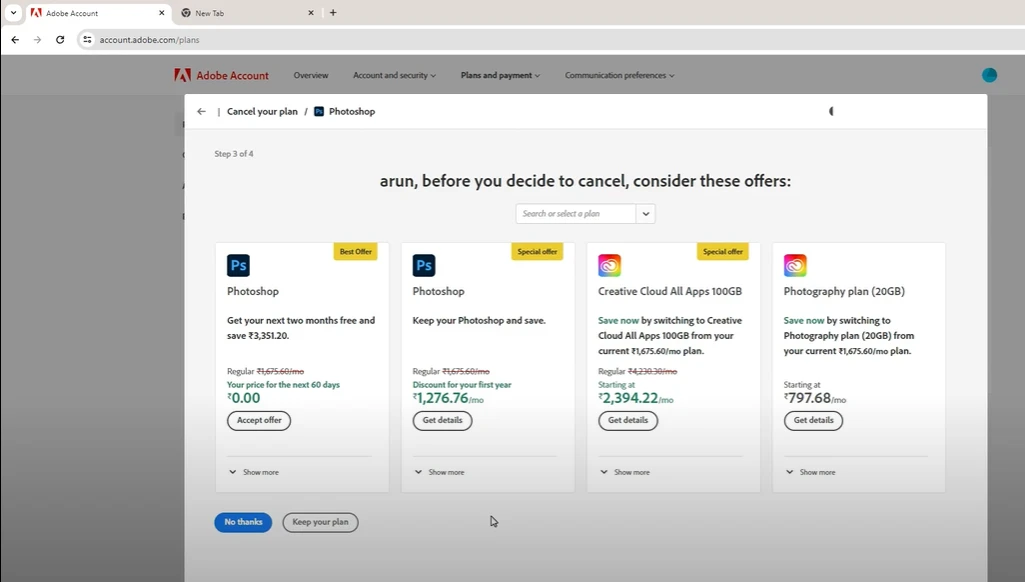The image size is (1025, 582).
Task: Get details for the ₹1,276.76/mo Photoshop offer
Action: 443,420
